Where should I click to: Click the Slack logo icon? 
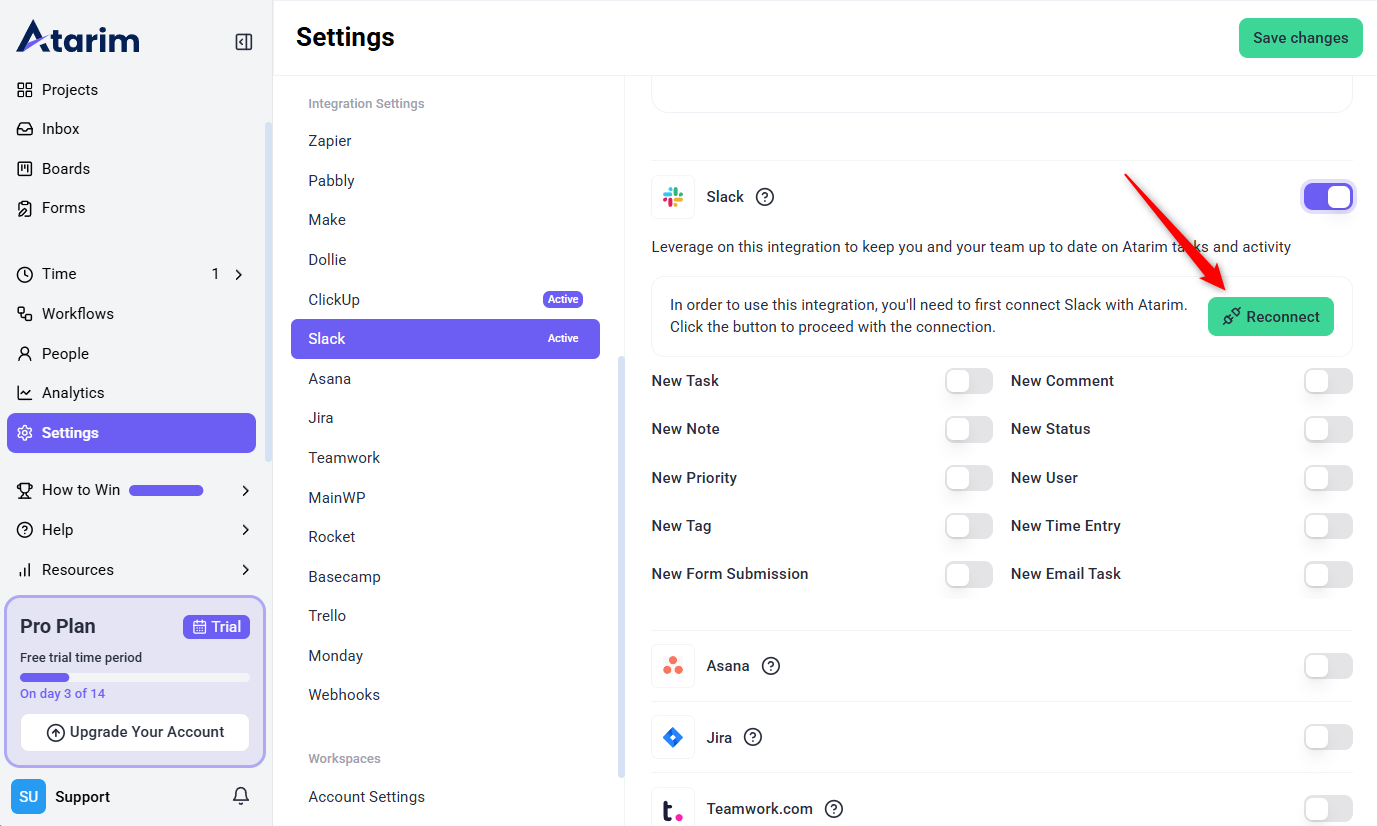(673, 197)
